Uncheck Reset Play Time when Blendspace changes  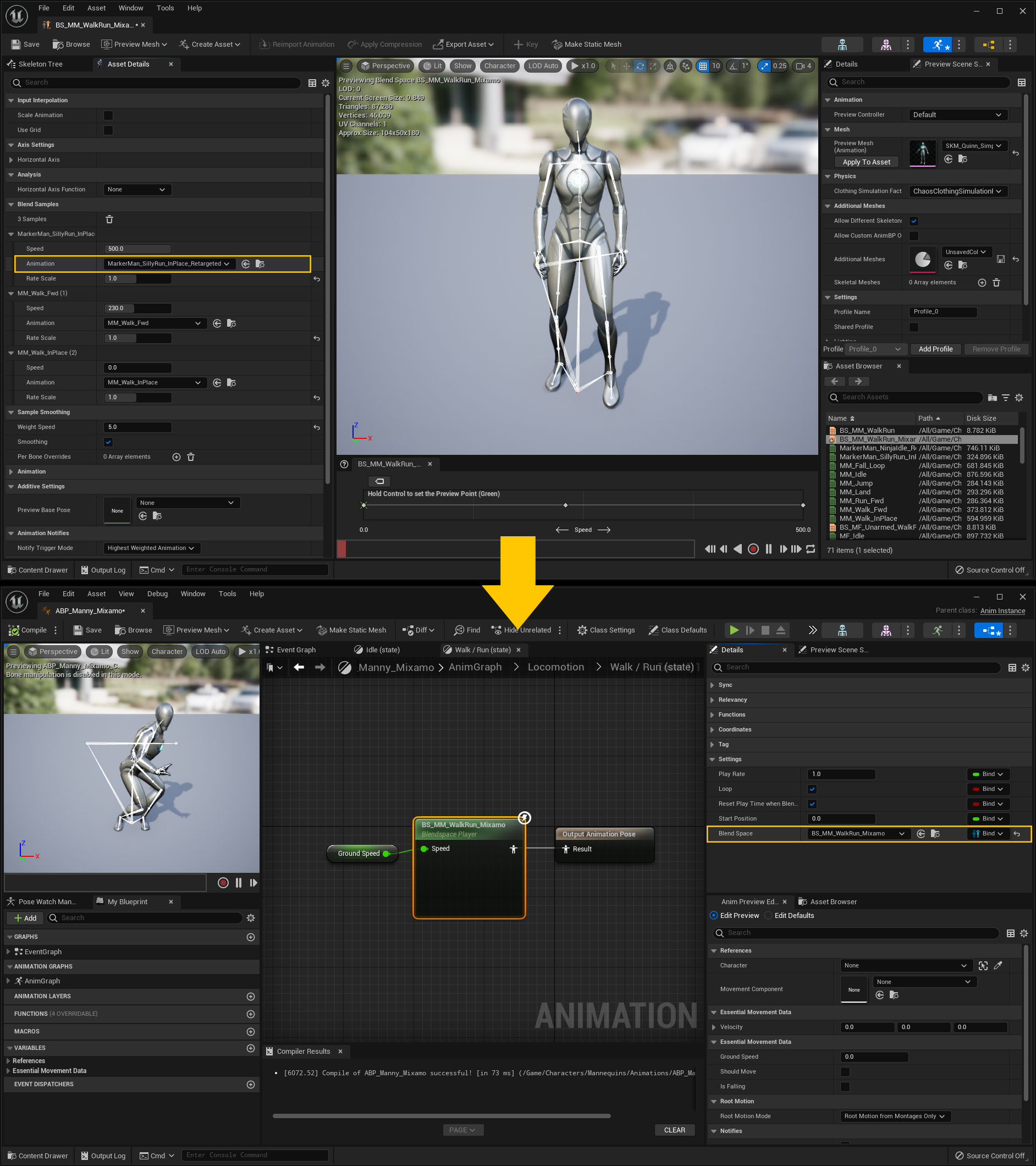812,804
